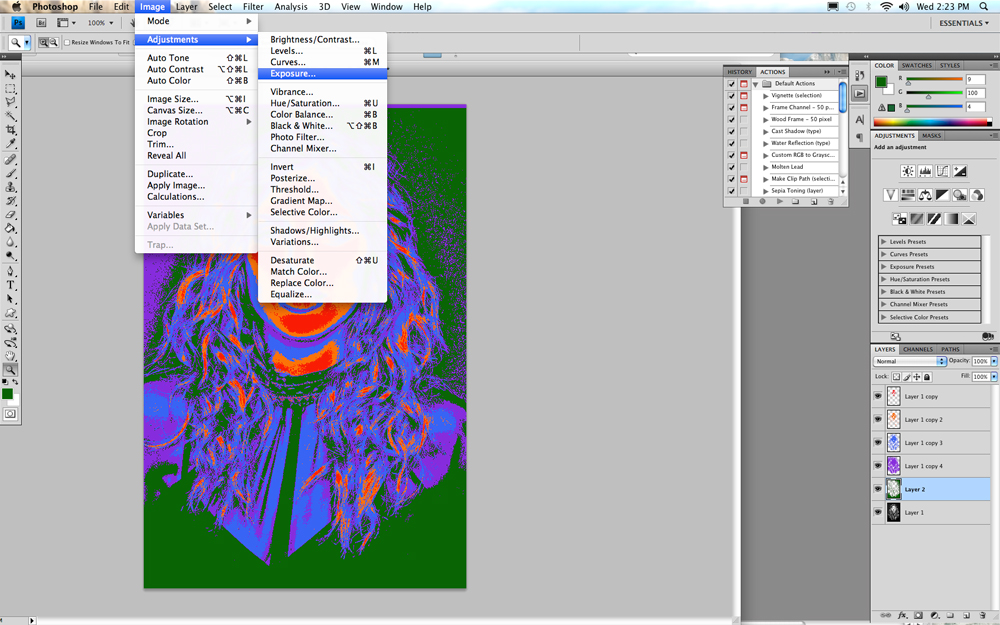Select the Magic Wand tool
1000x625 pixels.
click(10, 115)
